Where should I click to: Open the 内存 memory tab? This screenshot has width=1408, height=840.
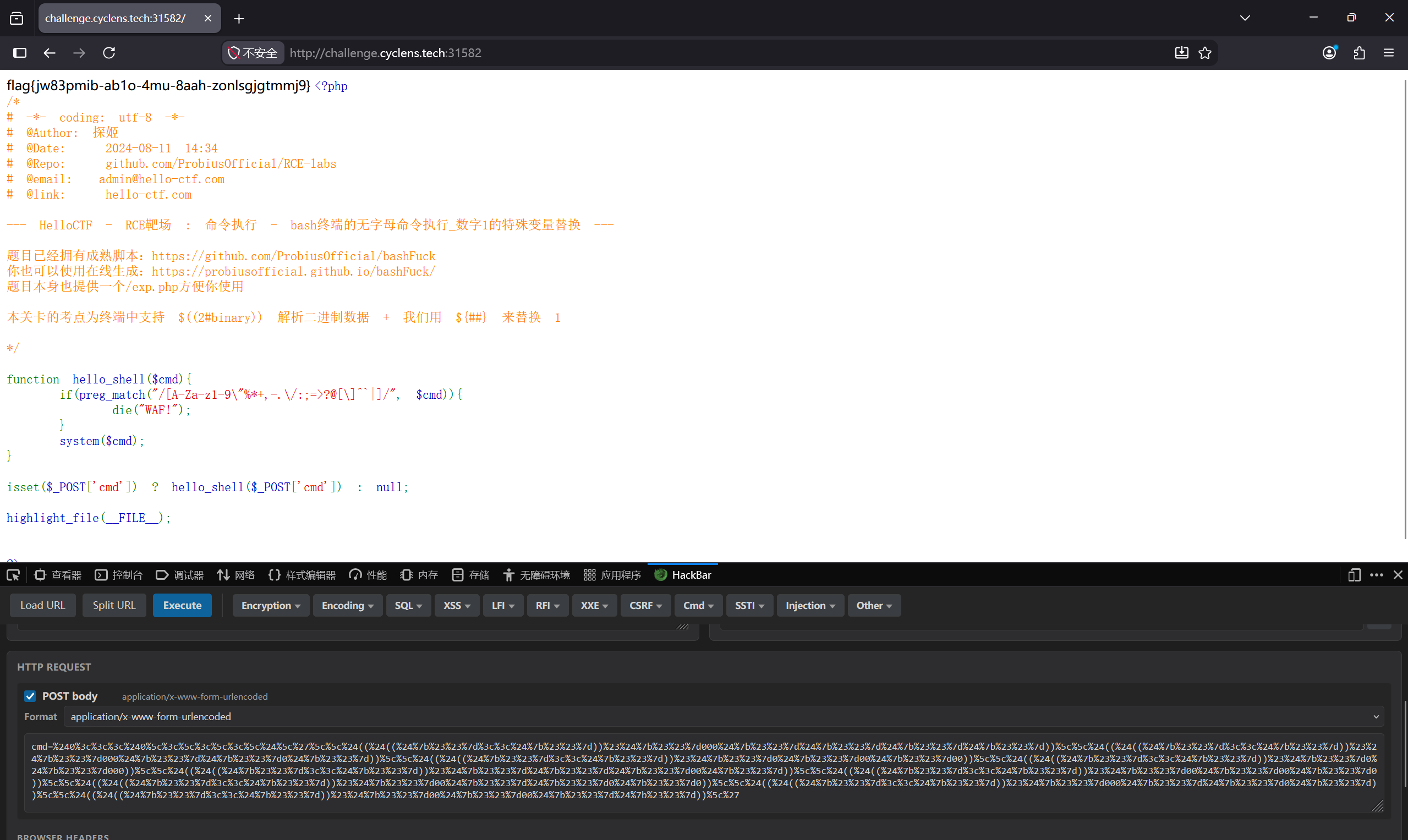(419, 575)
